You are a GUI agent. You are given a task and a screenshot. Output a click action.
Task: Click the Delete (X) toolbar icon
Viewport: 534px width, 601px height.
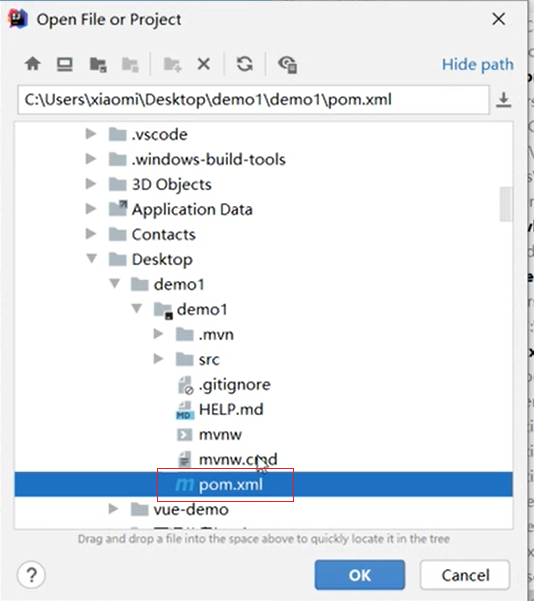point(204,64)
